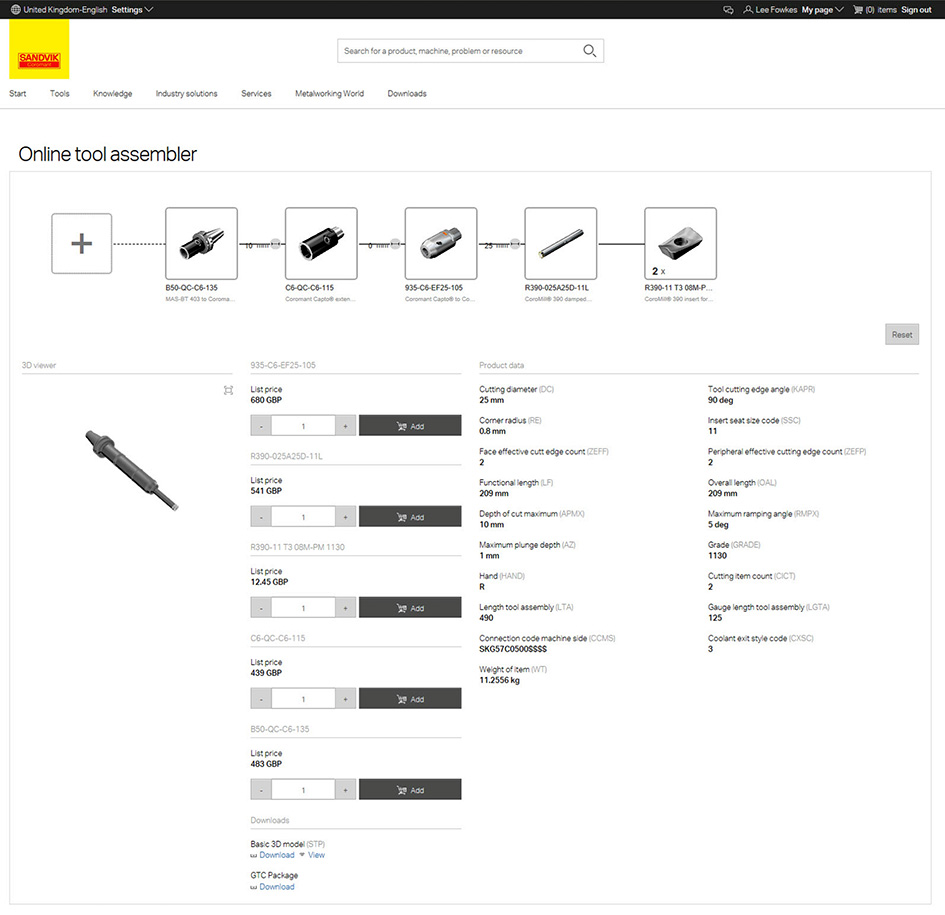
Task: Click the 11.2556 kg weight value
Action: coord(499,680)
